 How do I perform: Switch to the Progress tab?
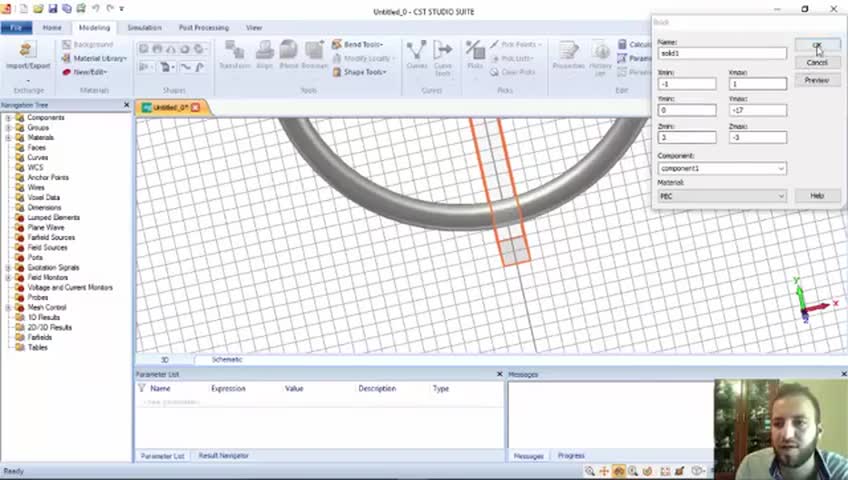click(x=571, y=456)
